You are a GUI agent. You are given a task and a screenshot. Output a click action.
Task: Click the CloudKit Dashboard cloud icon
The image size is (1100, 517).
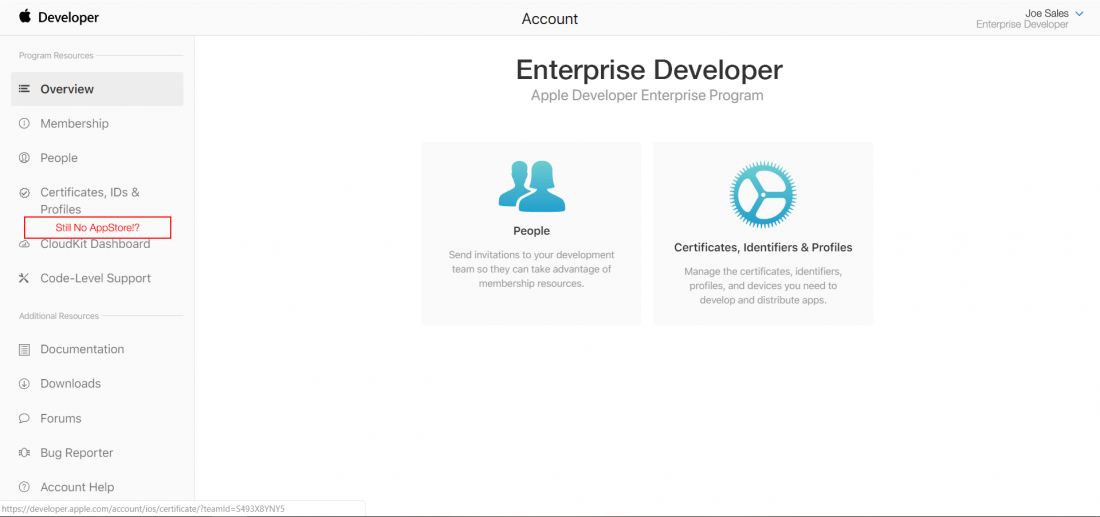pos(25,244)
